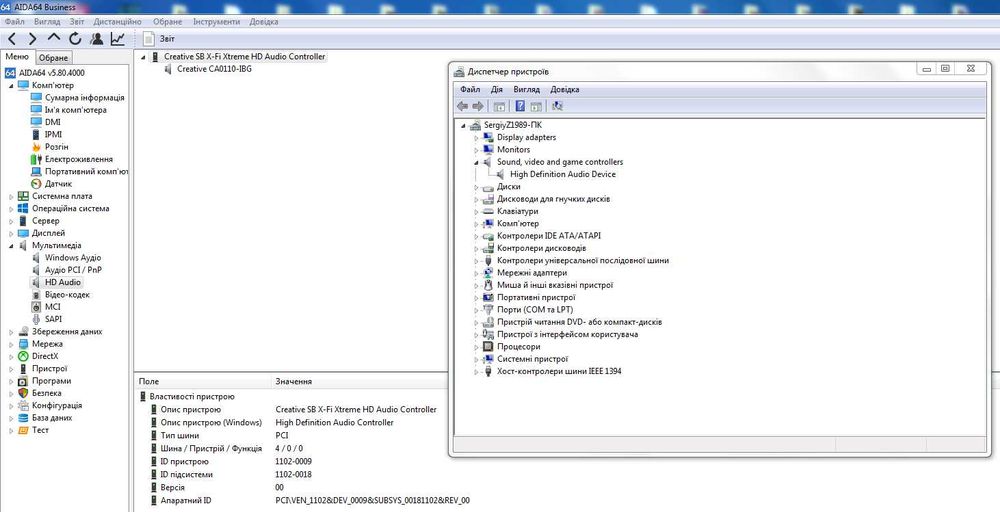Switch to the Обране tab

tap(54, 57)
